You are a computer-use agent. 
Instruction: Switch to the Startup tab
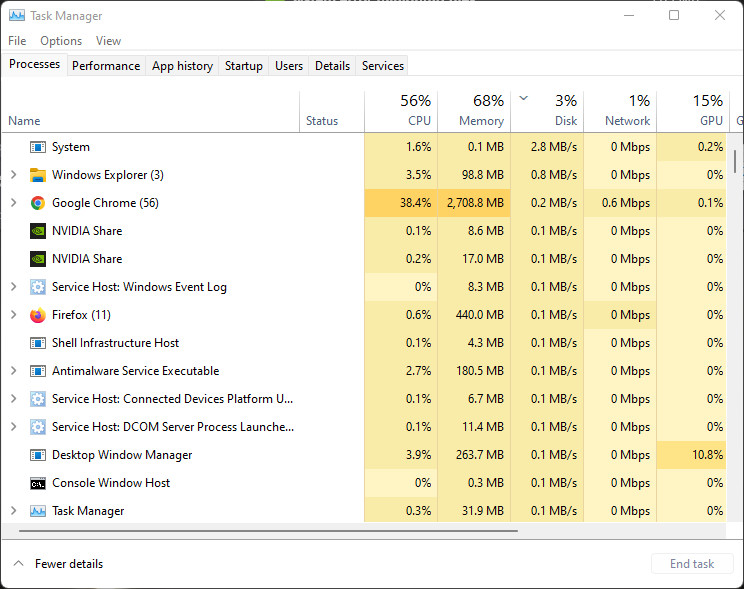click(243, 65)
